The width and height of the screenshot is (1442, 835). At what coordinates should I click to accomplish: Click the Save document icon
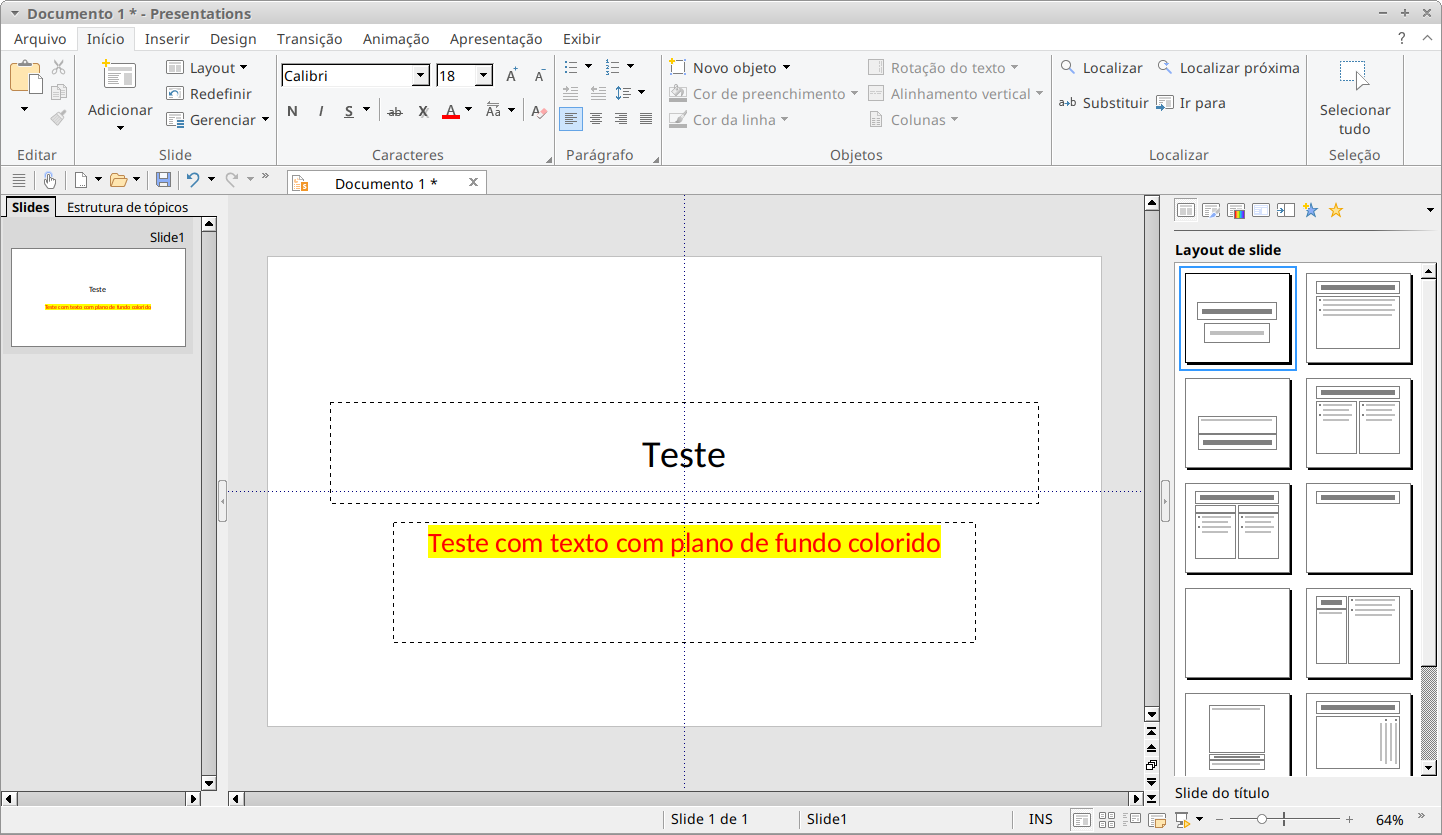[x=163, y=180]
